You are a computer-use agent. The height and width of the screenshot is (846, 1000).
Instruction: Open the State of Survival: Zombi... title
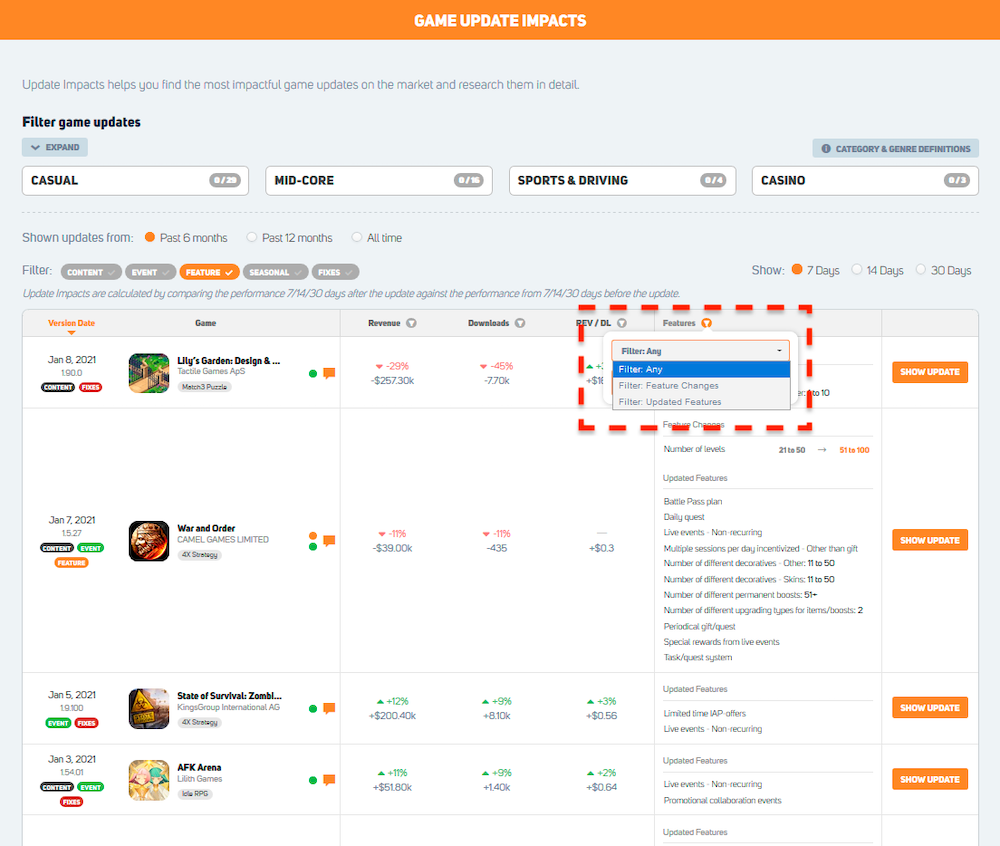(x=230, y=696)
